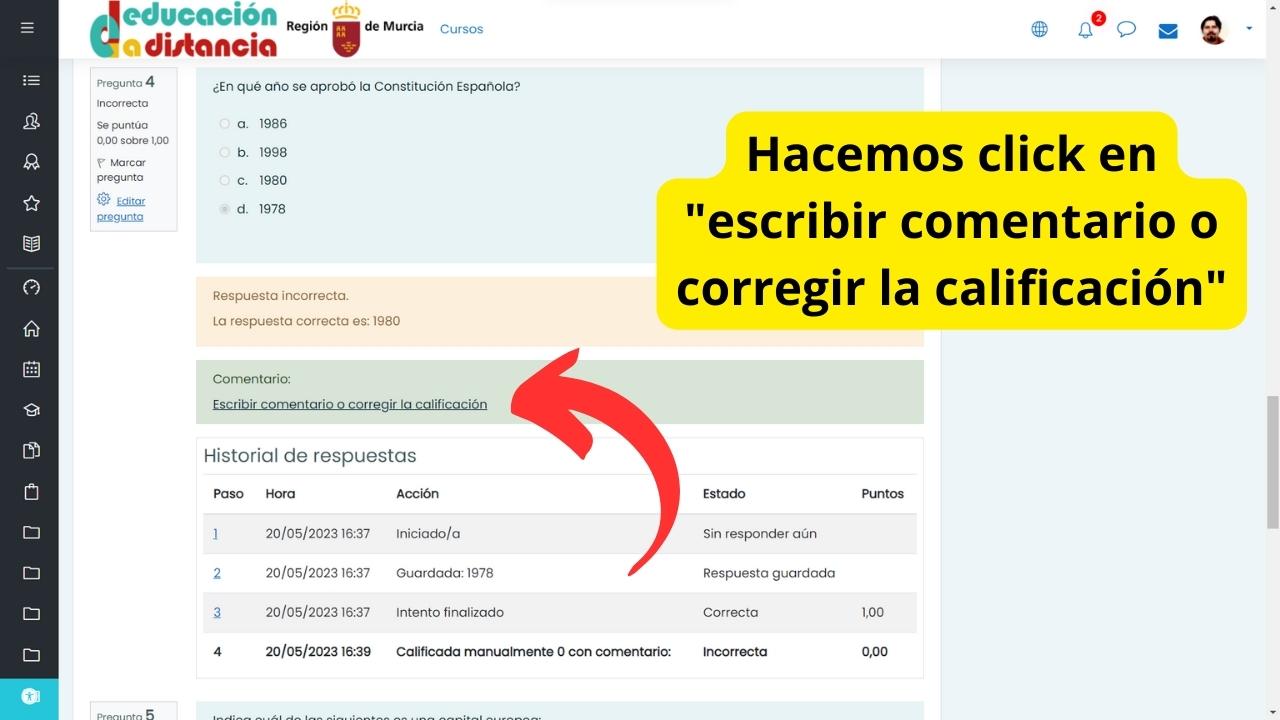Click 'Calificada manualmente 0 con comentario:' cell

[533, 652]
